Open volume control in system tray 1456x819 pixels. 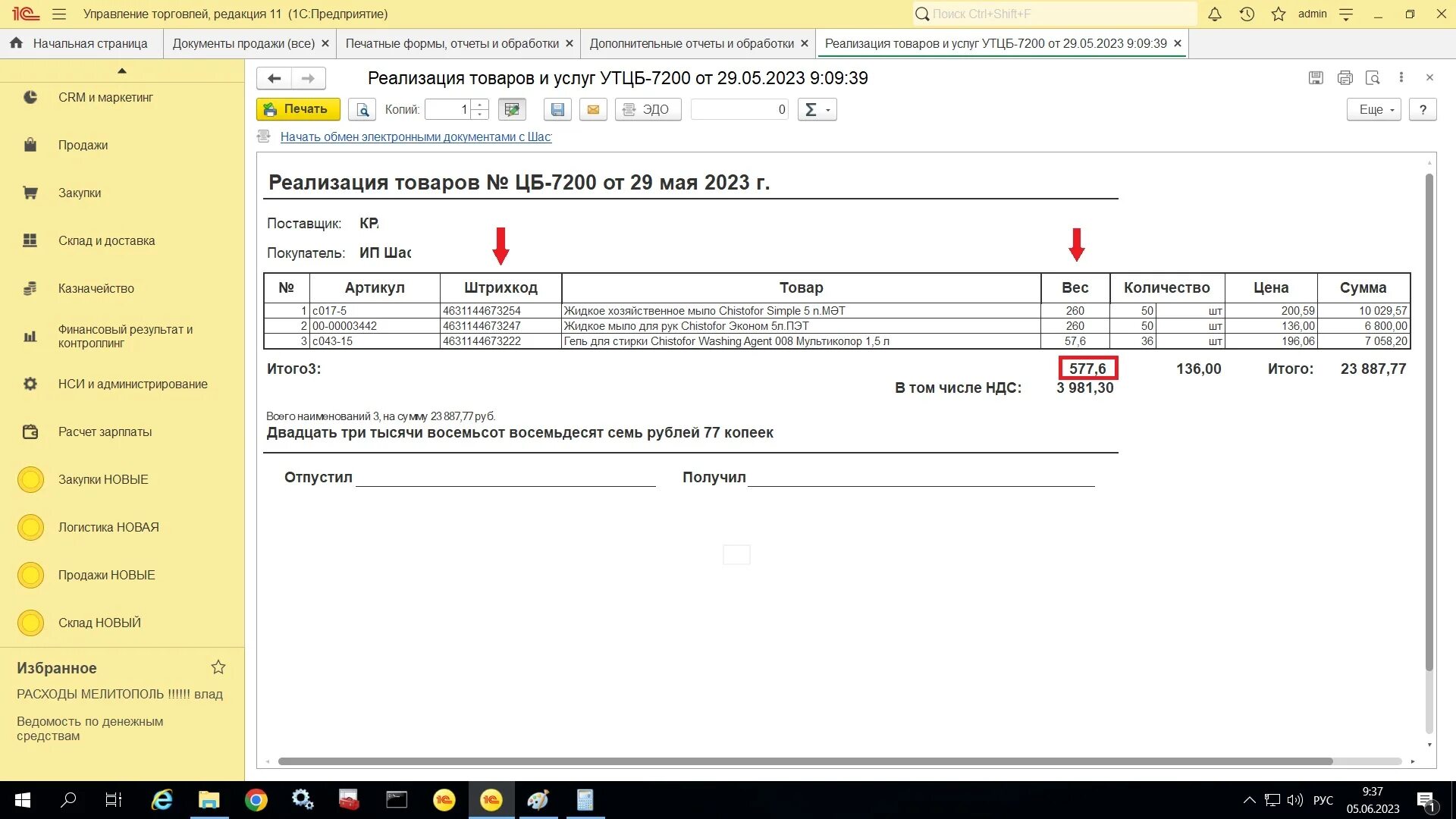1295,800
